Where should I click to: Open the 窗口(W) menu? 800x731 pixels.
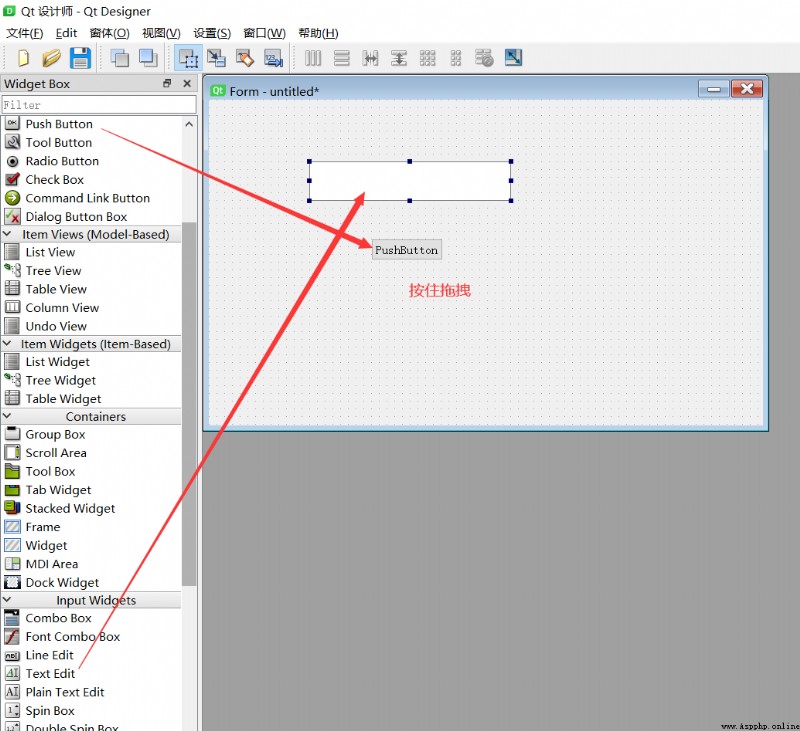coord(264,33)
